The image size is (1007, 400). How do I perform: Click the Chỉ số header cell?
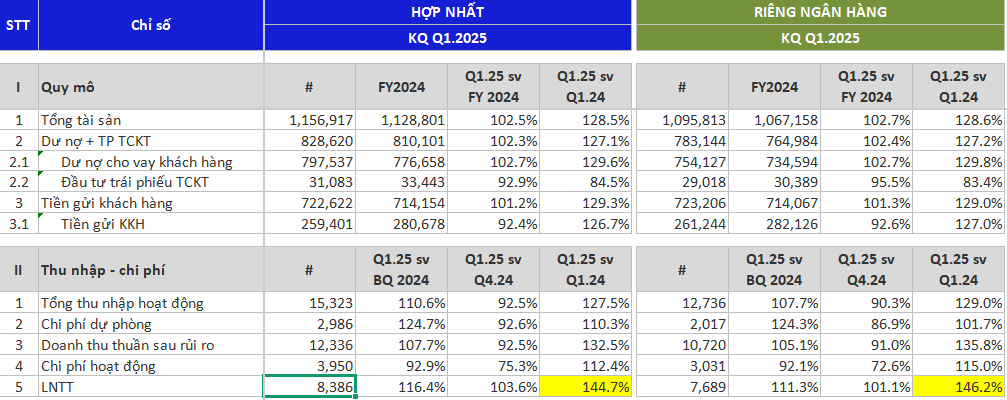point(150,25)
